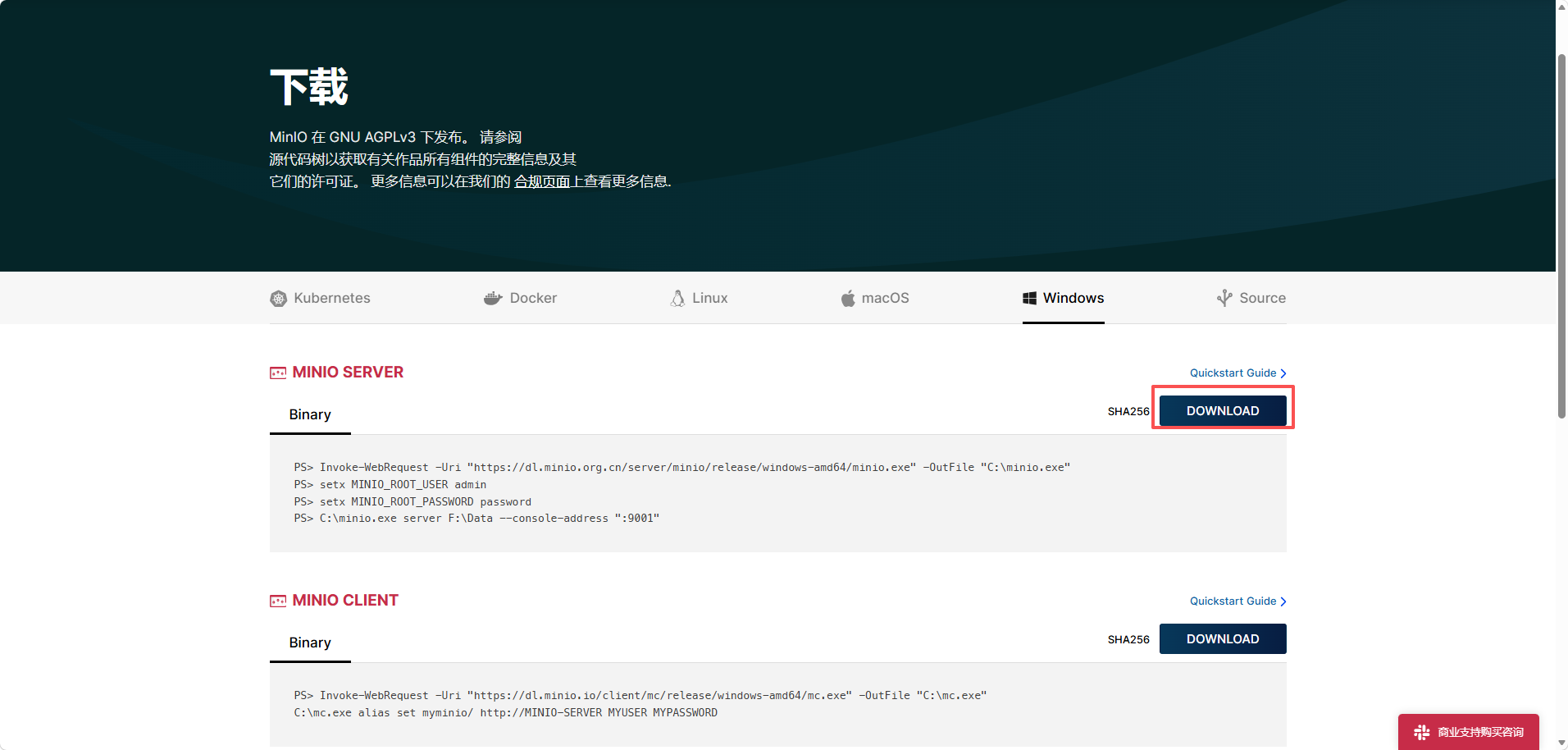Screen dimensions: 1568x750
Task: Download the MinIO Server binary
Action: pyautogui.click(x=1223, y=411)
